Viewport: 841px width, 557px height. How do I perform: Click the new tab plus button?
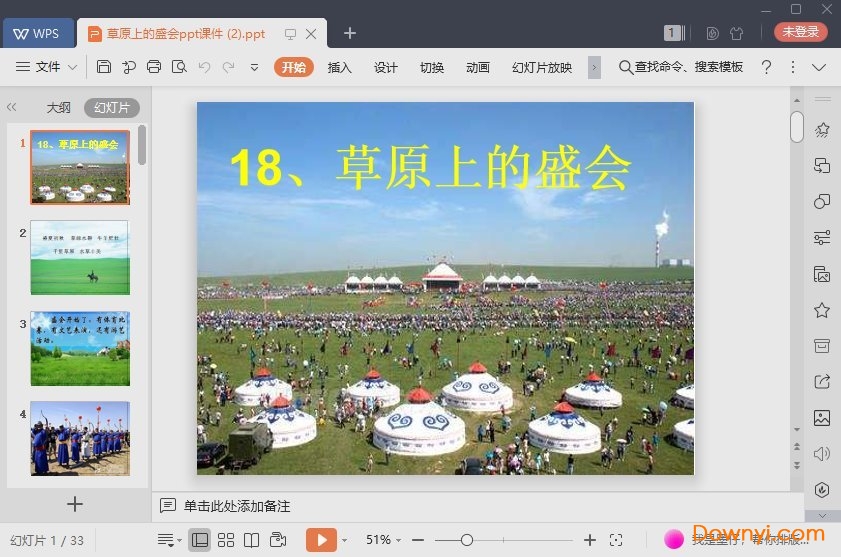350,33
